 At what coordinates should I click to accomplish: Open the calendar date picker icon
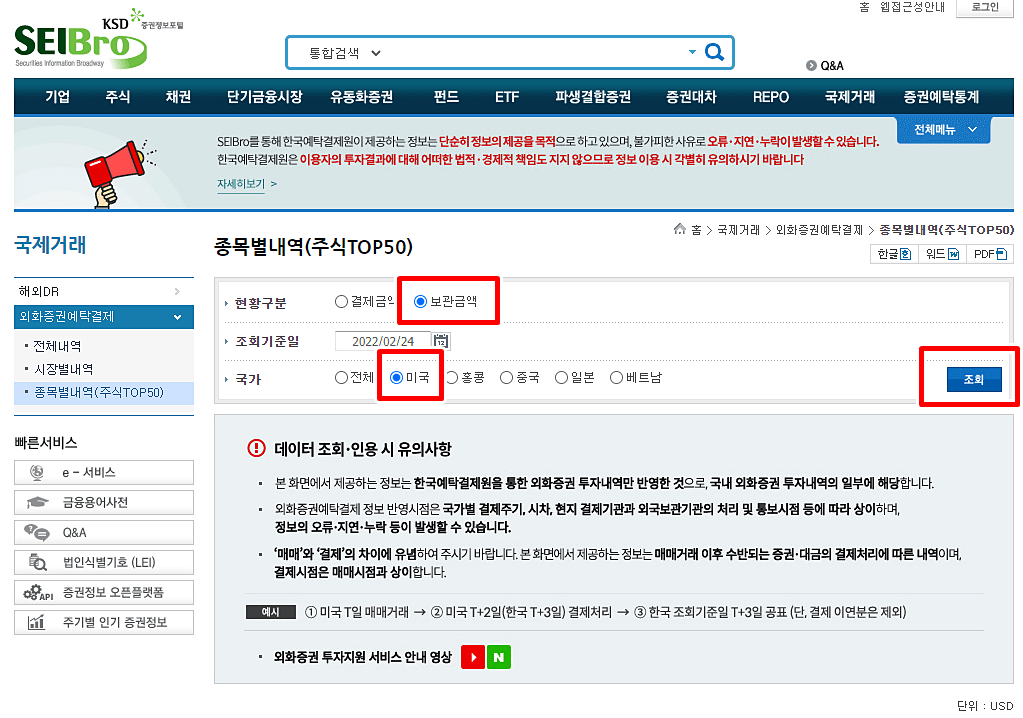(x=441, y=340)
